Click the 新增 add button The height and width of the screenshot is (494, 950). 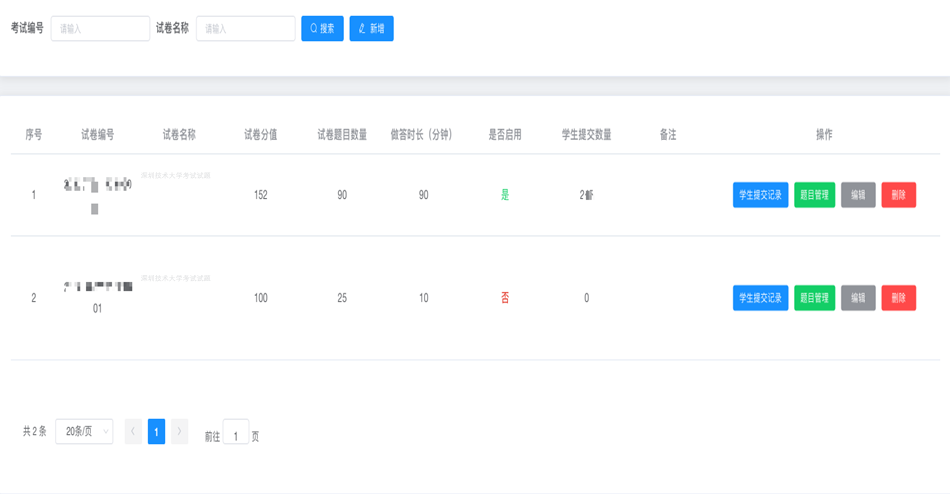coord(371,29)
